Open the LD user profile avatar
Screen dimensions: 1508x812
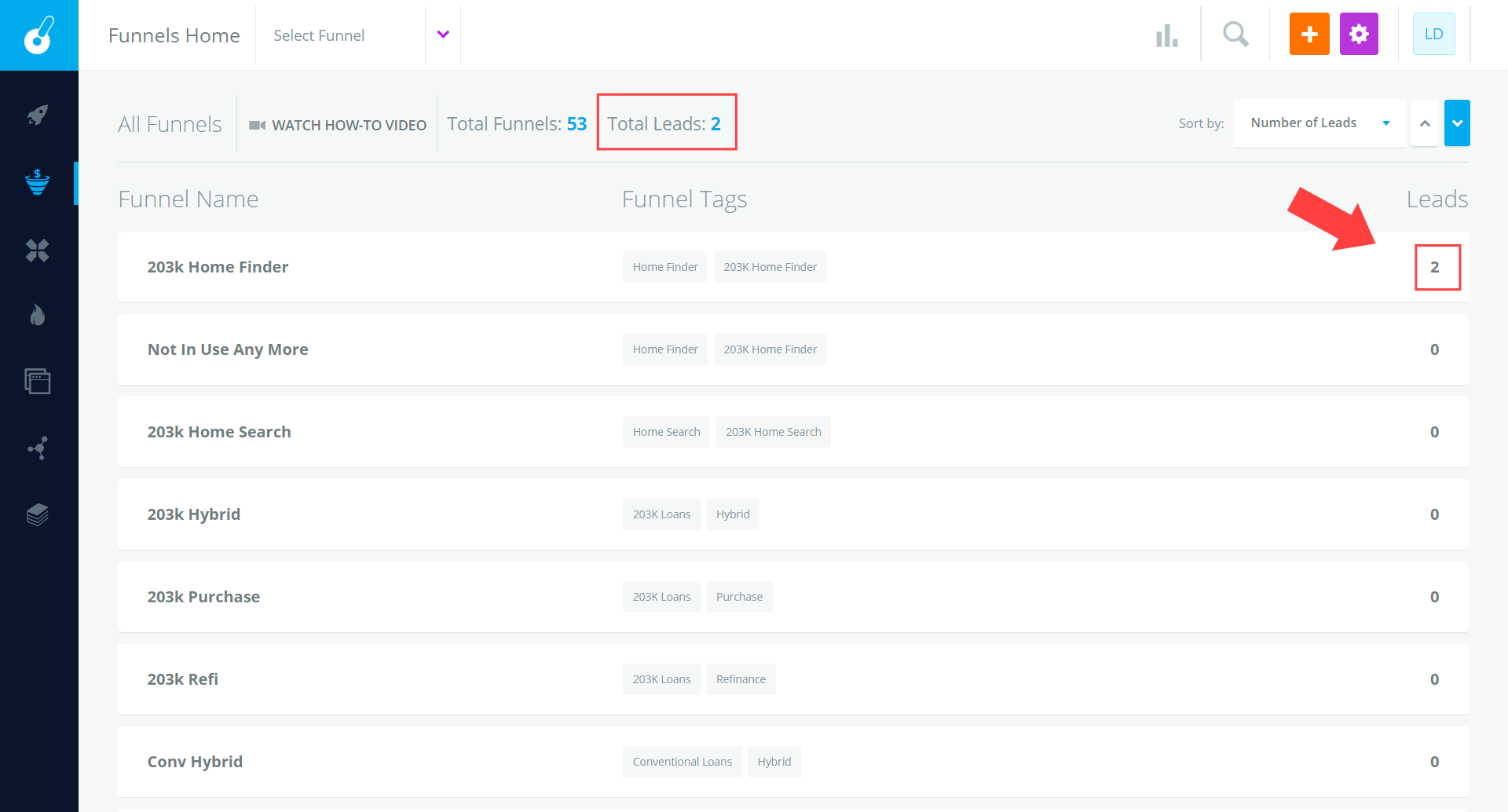[1433, 34]
